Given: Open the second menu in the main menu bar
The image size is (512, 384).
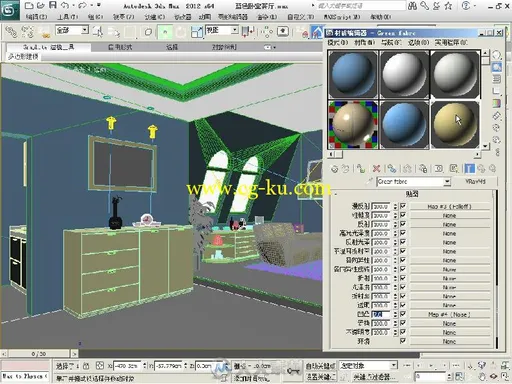Looking at the screenshot, I should click(x=68, y=17).
